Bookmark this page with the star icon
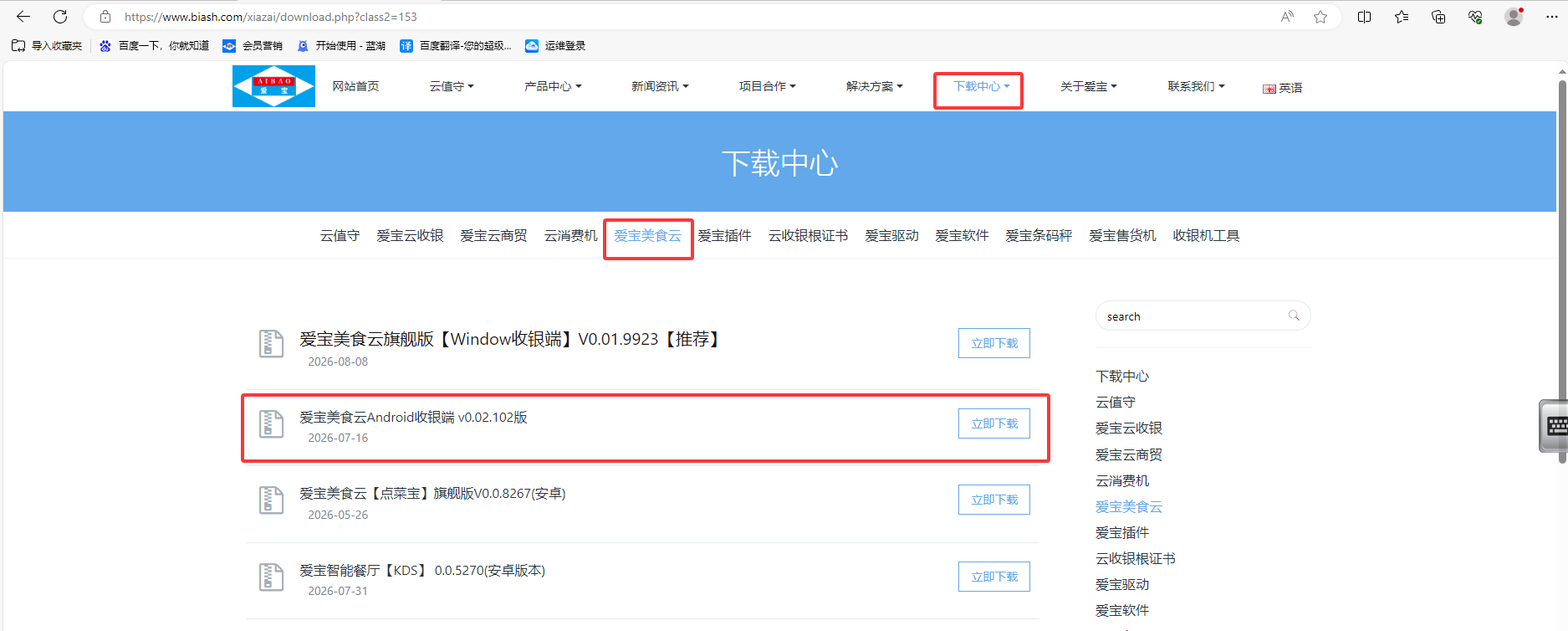Screen dimensions: 1568x631 (x=1320, y=17)
